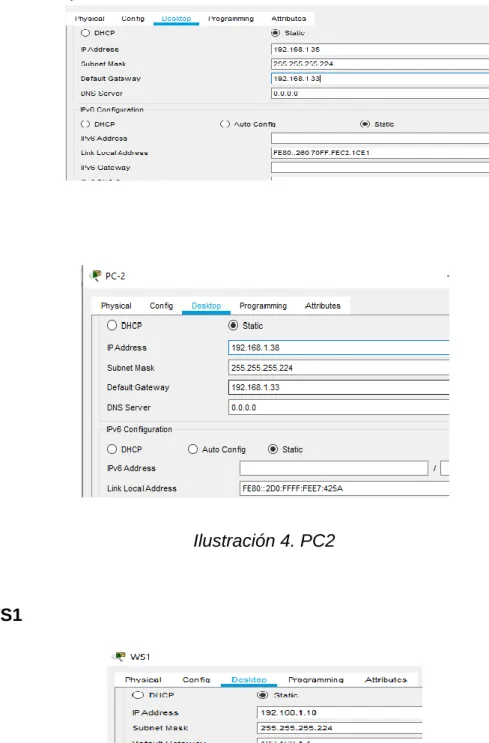The height and width of the screenshot is (743, 489).
Task: Click WS1 IP Address label
Action: pyautogui.click(x=155, y=712)
